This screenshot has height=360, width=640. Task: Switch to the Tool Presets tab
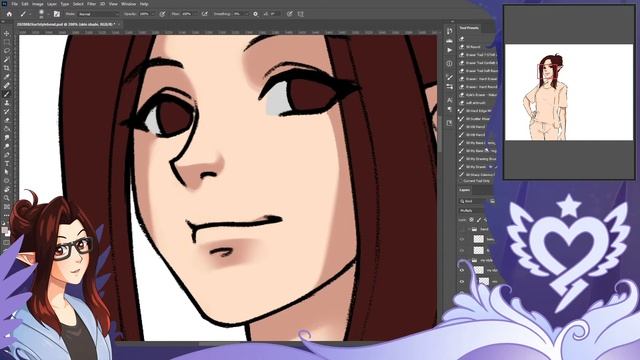tap(469, 28)
